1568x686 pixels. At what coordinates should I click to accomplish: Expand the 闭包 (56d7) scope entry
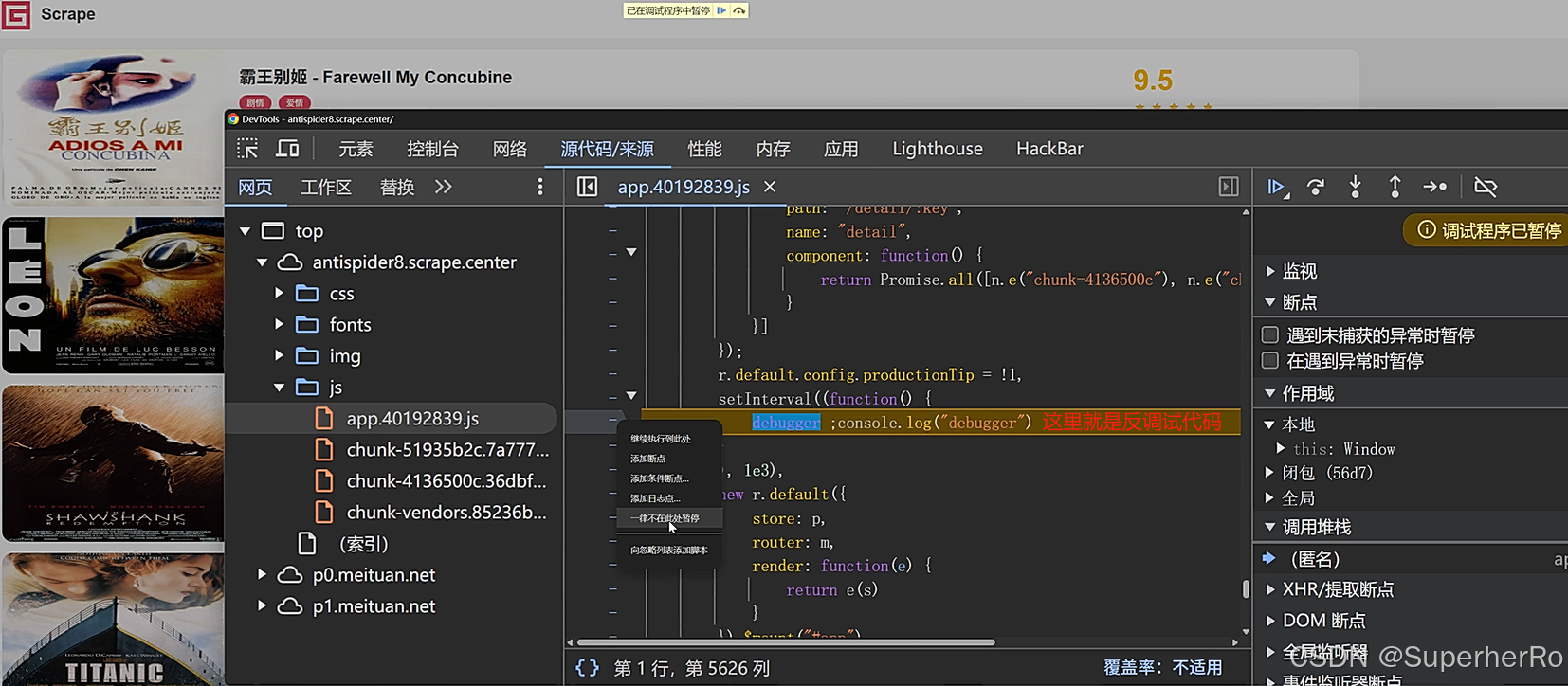click(1270, 472)
